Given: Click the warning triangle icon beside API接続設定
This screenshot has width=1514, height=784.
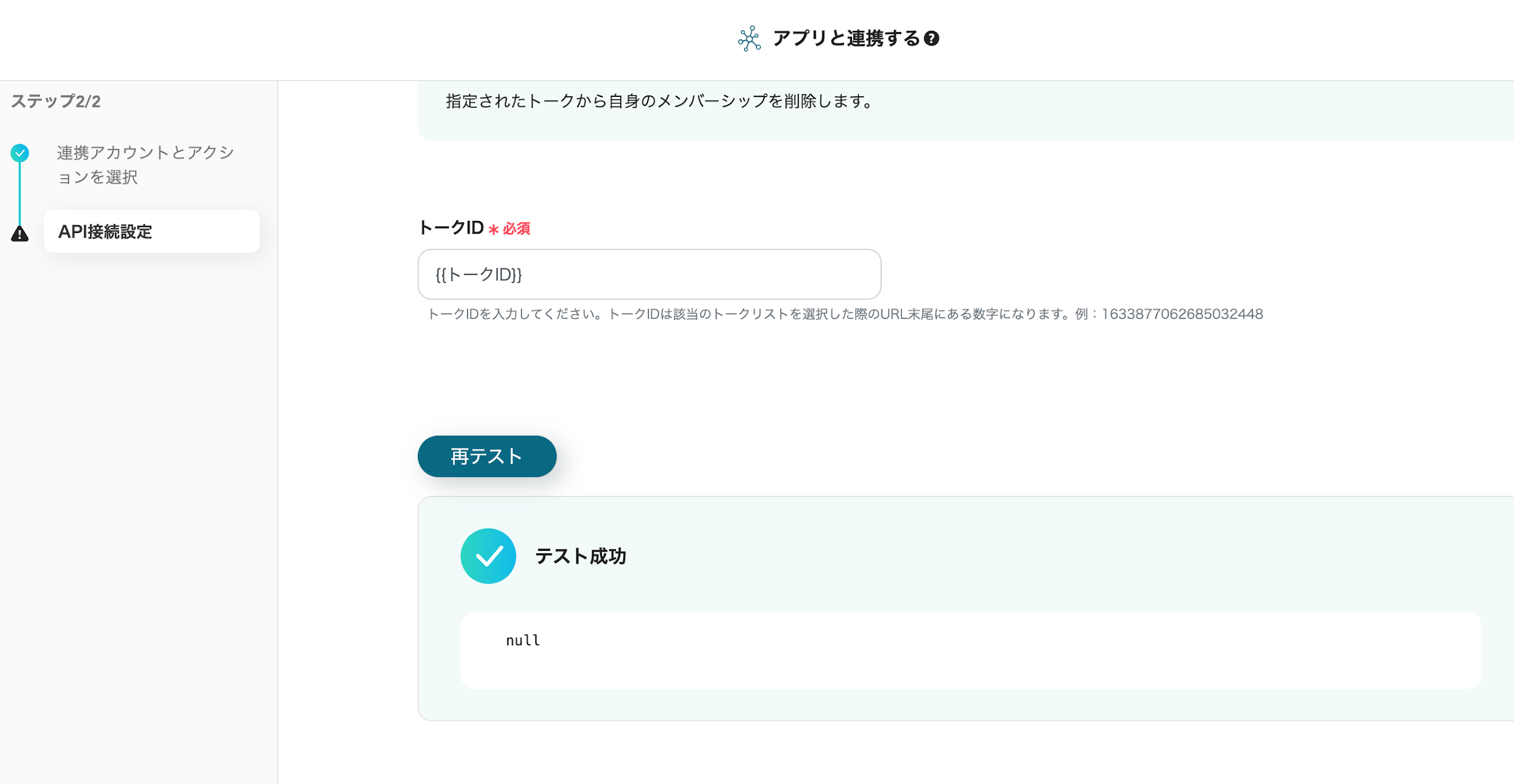Looking at the screenshot, I should tap(20, 234).
